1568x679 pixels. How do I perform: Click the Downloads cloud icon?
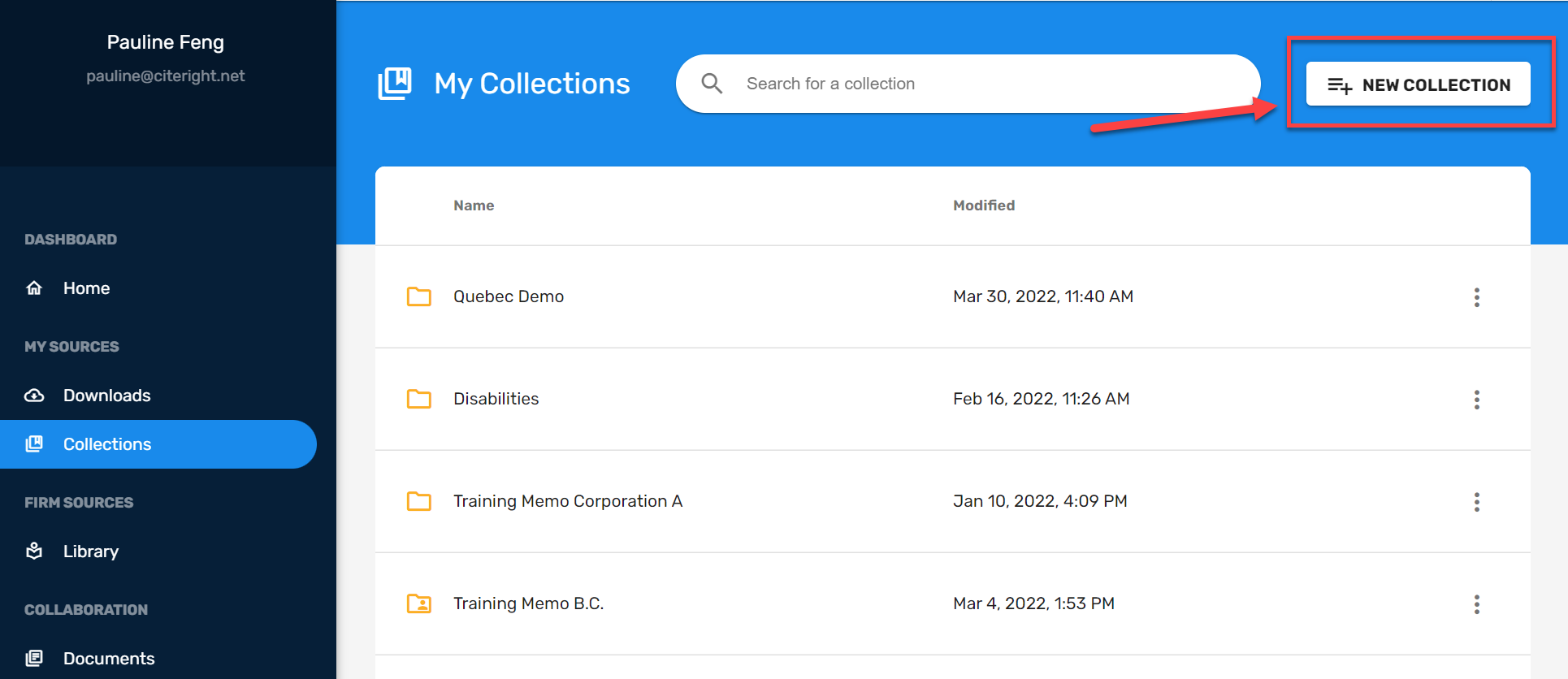[34, 396]
